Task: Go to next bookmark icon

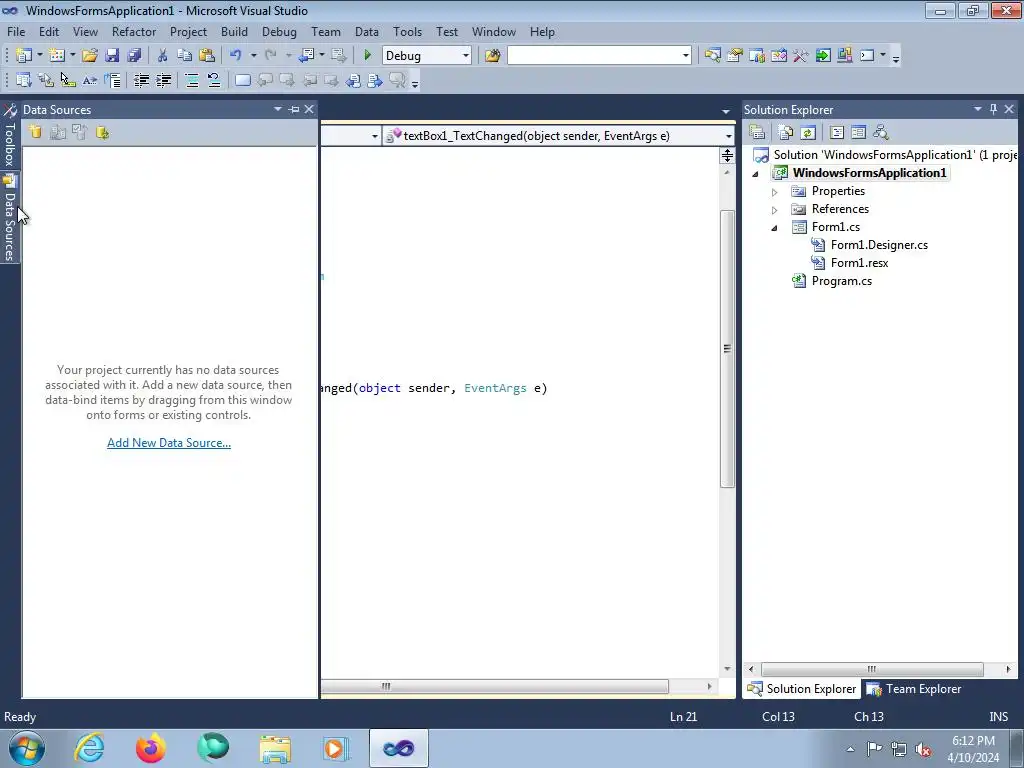Action: tap(287, 80)
